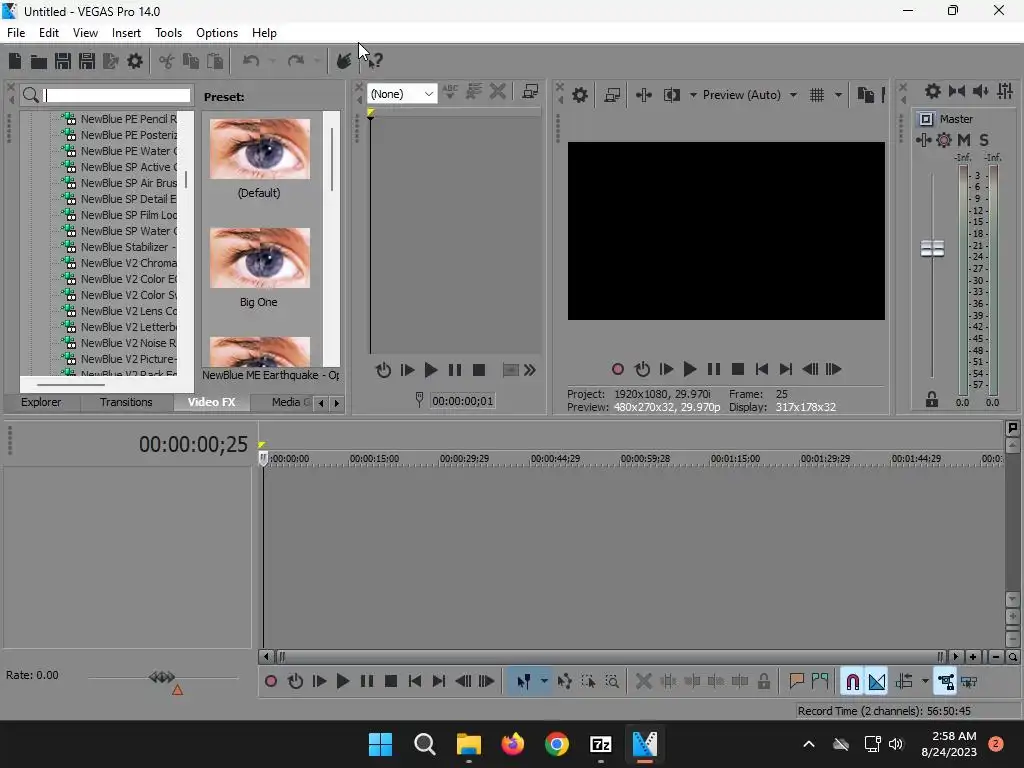Open Master Bus audio properties gear
The height and width of the screenshot is (768, 1024).
coord(933,91)
